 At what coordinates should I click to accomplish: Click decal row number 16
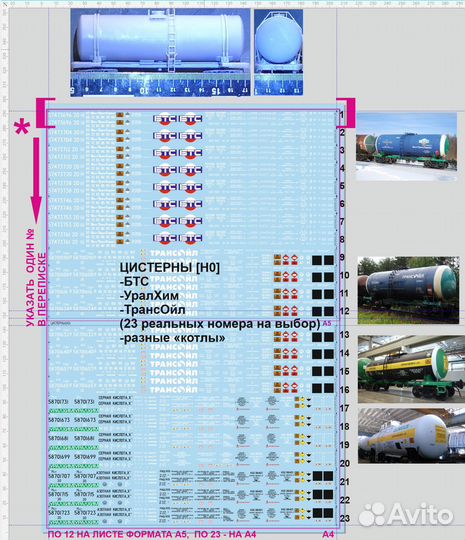[x=344, y=390]
